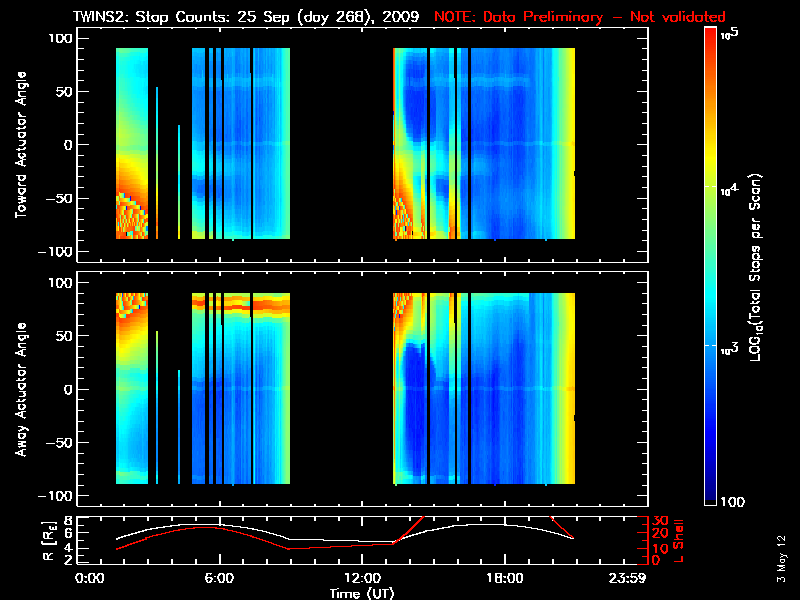Click the '30' L Shell tick label

(x=660, y=521)
